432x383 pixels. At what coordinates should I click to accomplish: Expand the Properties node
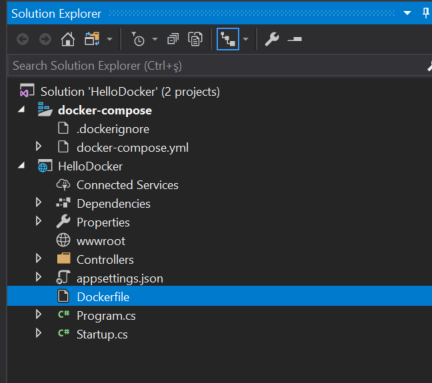point(38,221)
